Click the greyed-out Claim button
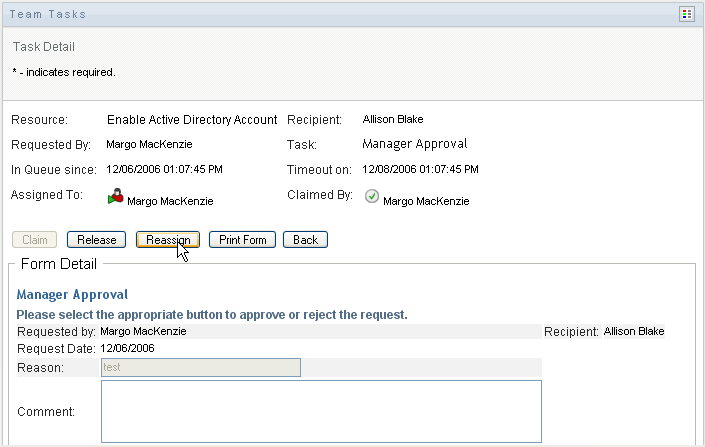The width and height of the screenshot is (705, 447). click(35, 240)
